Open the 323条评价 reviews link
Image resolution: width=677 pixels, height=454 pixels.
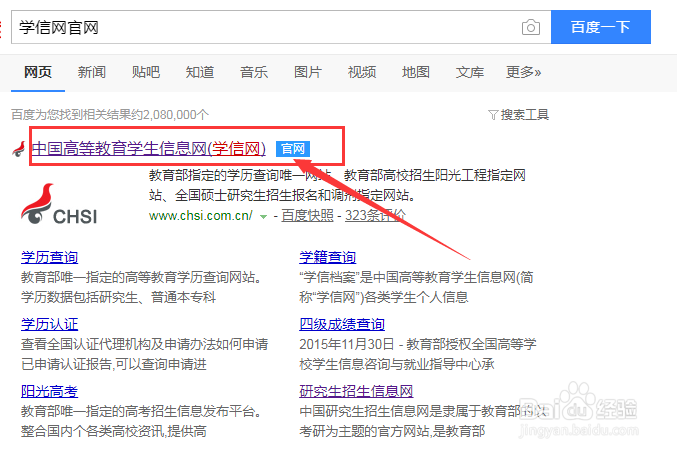tap(375, 215)
